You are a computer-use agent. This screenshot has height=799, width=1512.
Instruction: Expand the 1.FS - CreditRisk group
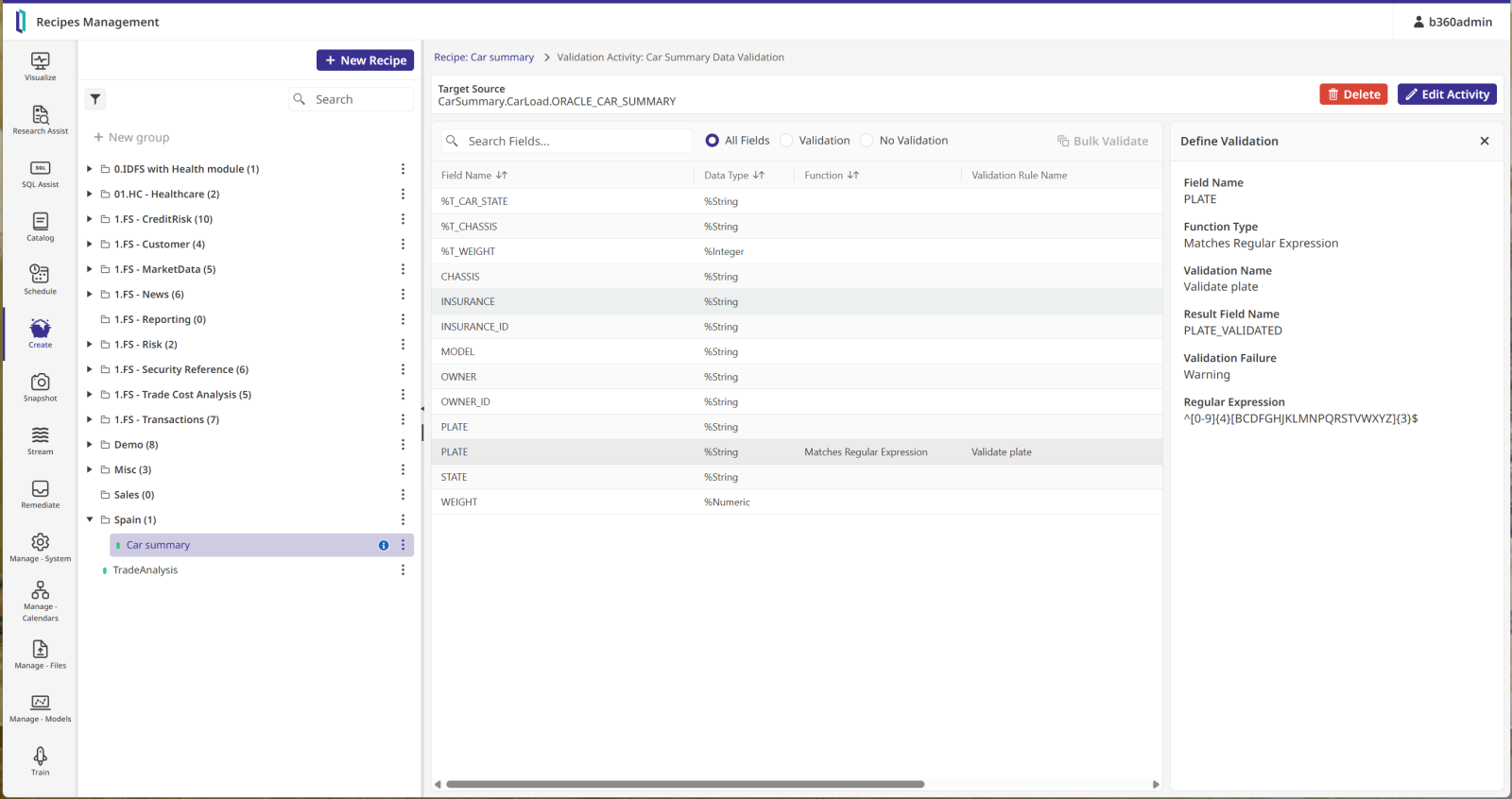point(90,219)
